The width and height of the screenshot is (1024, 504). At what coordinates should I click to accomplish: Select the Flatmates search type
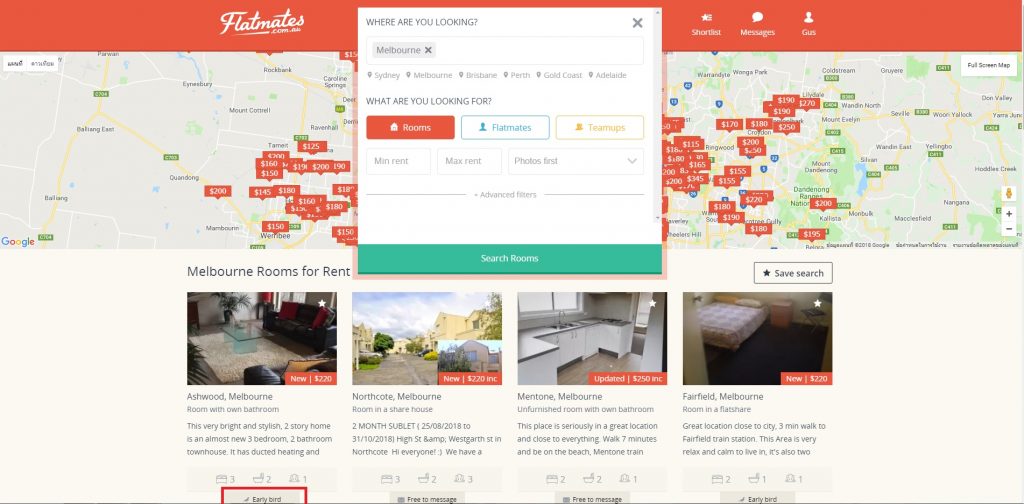tap(505, 127)
